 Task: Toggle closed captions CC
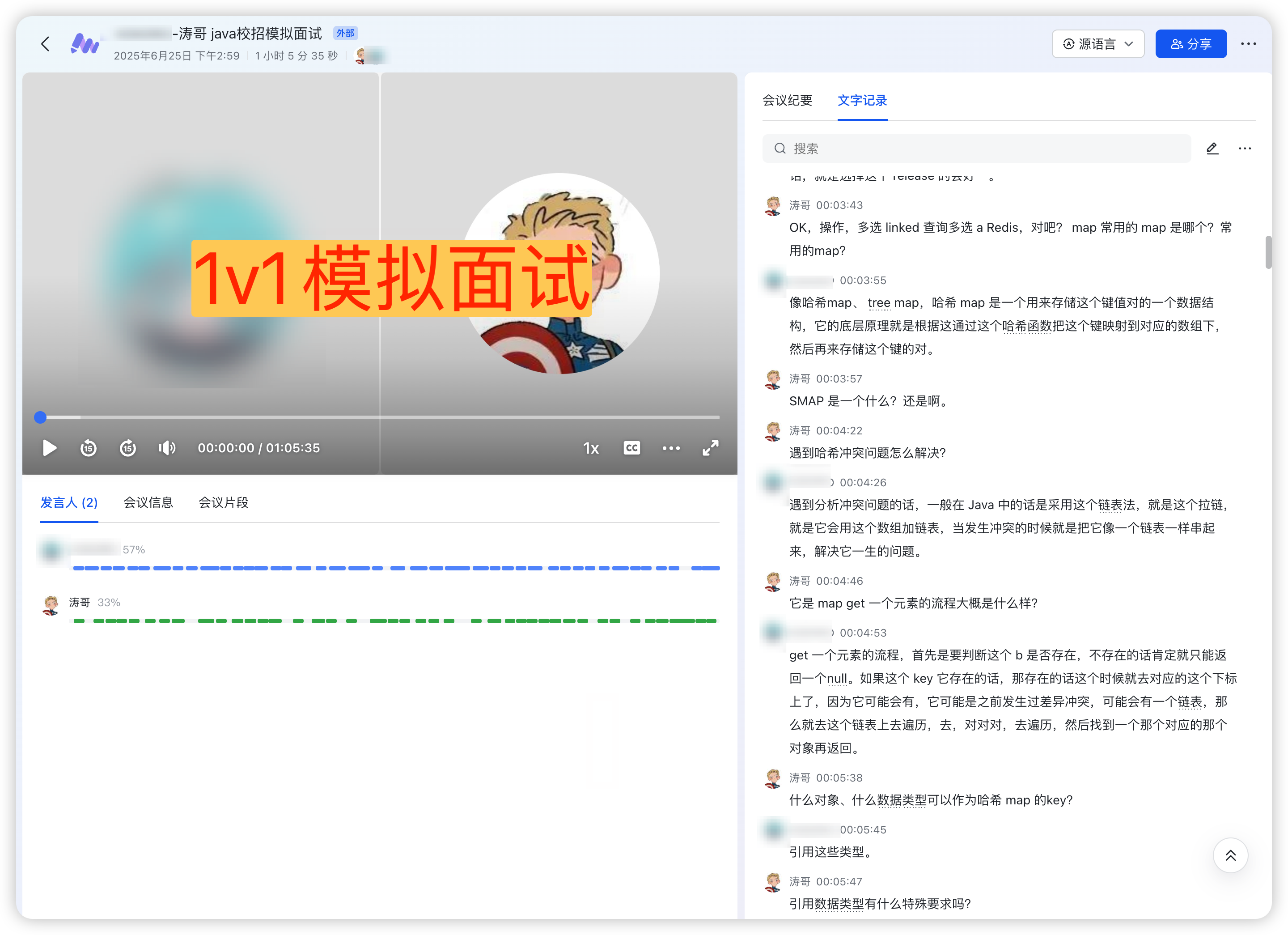(x=631, y=448)
